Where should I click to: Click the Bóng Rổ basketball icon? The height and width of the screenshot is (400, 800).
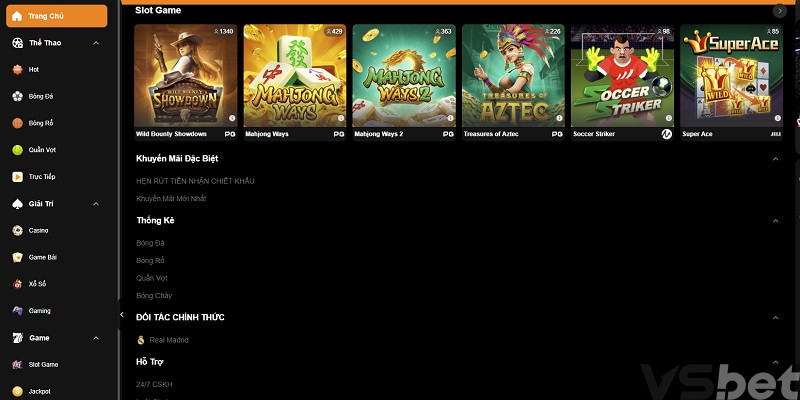pos(17,123)
